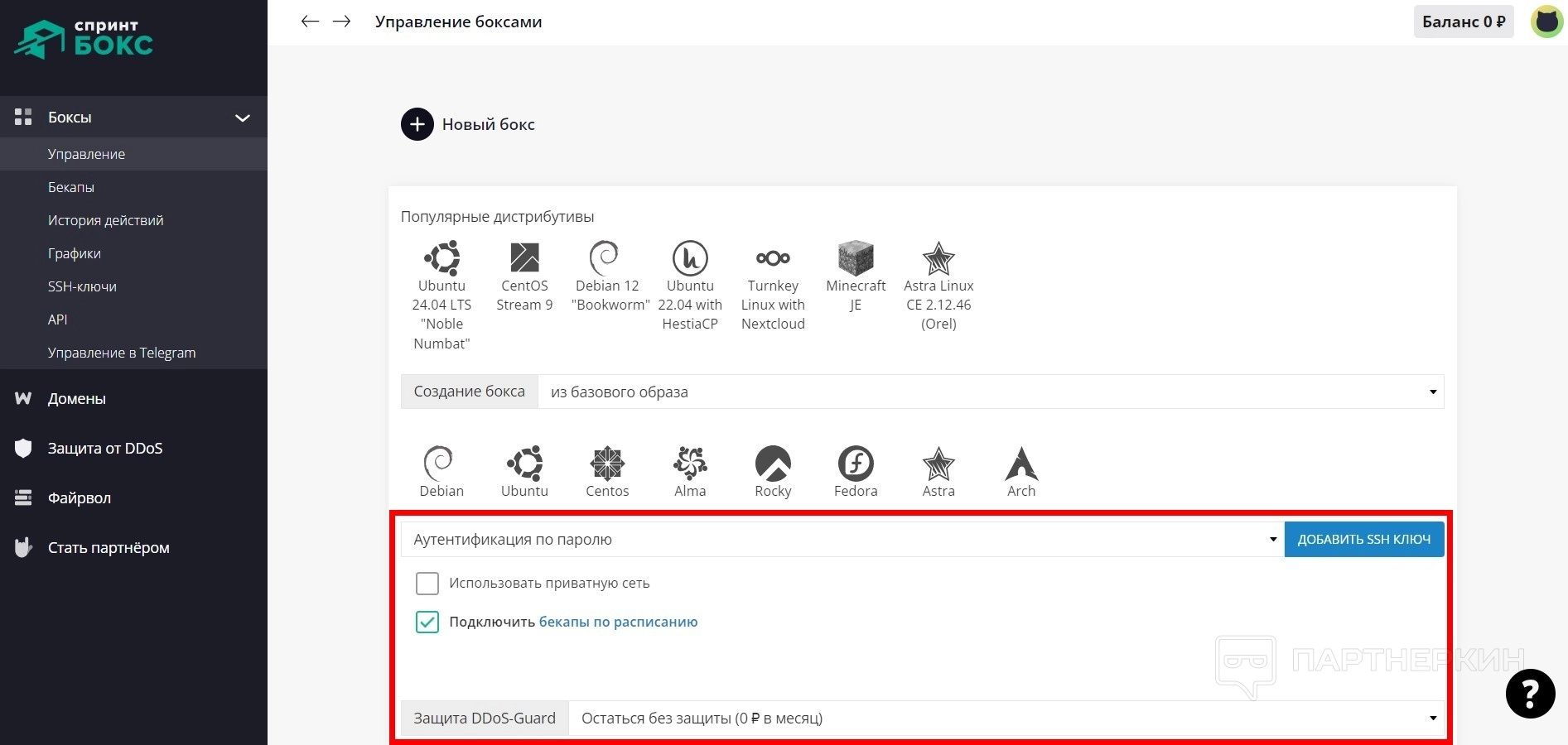Open API in the sidebar
The image size is (1568, 745).
point(58,320)
